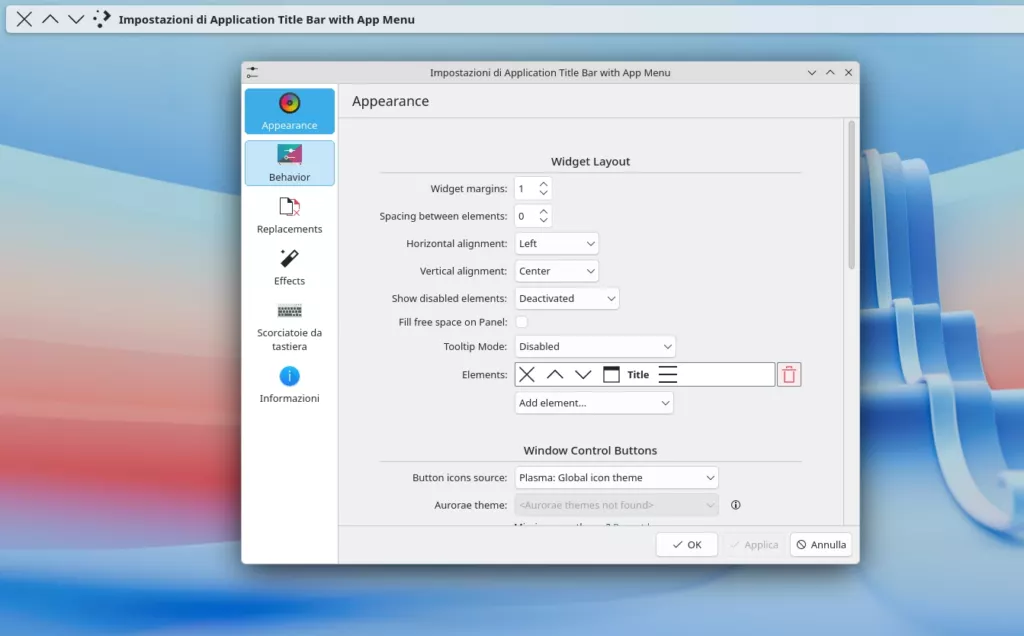Decrease Spacing between elements value
1024x636 pixels.
tap(543, 221)
